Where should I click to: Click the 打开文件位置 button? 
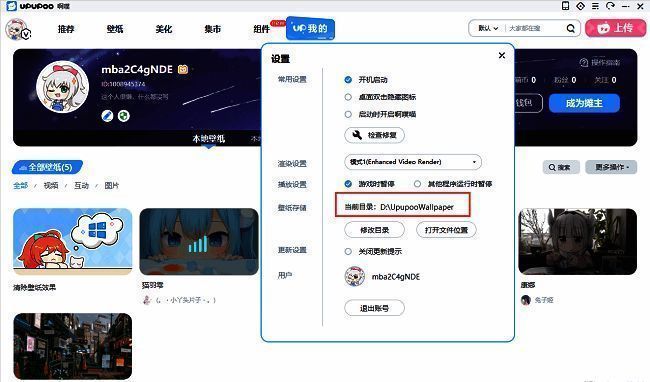446,230
